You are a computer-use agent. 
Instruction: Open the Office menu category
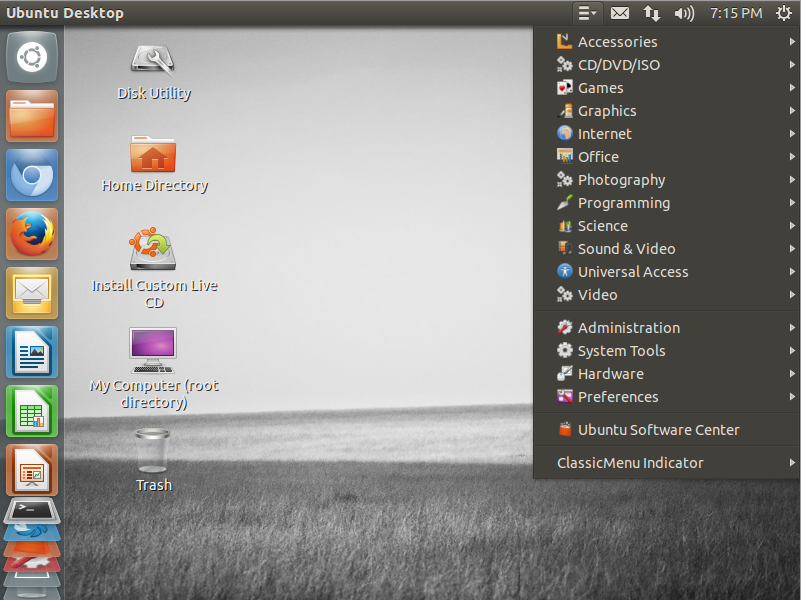(667, 157)
